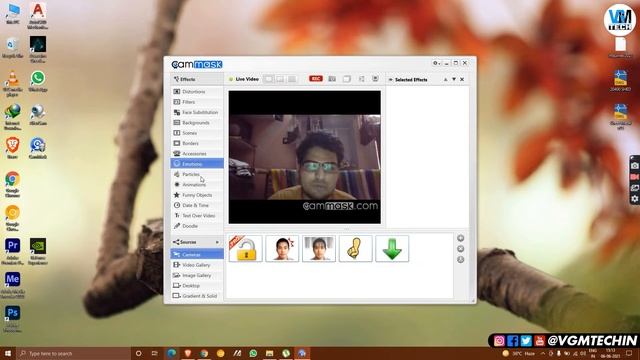The height and width of the screenshot is (360, 640).
Task: Open Microsoft Edge from the taskbar
Action: (x=171, y=353)
